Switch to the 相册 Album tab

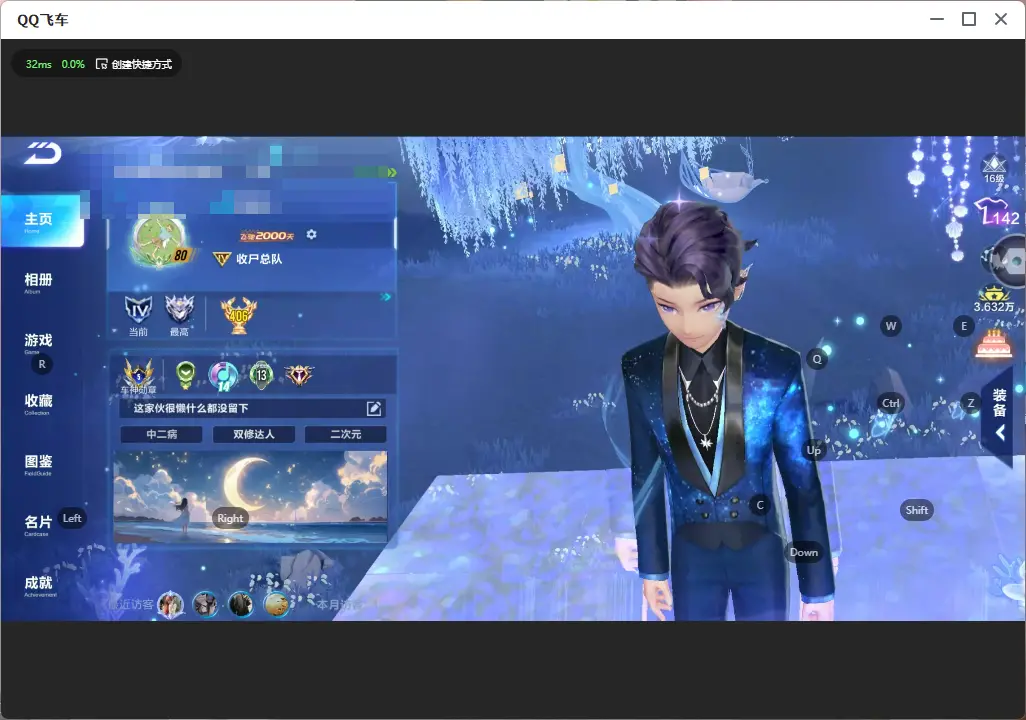pos(38,282)
